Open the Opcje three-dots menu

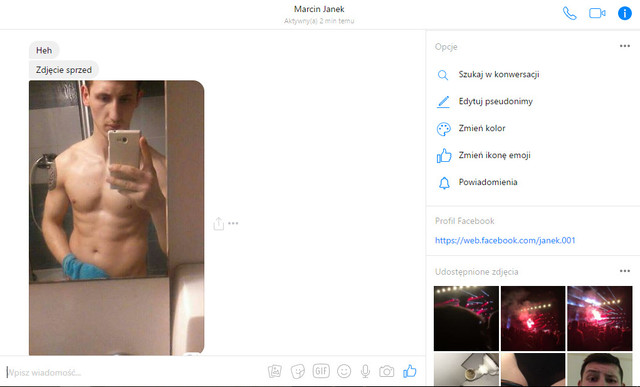click(x=624, y=46)
